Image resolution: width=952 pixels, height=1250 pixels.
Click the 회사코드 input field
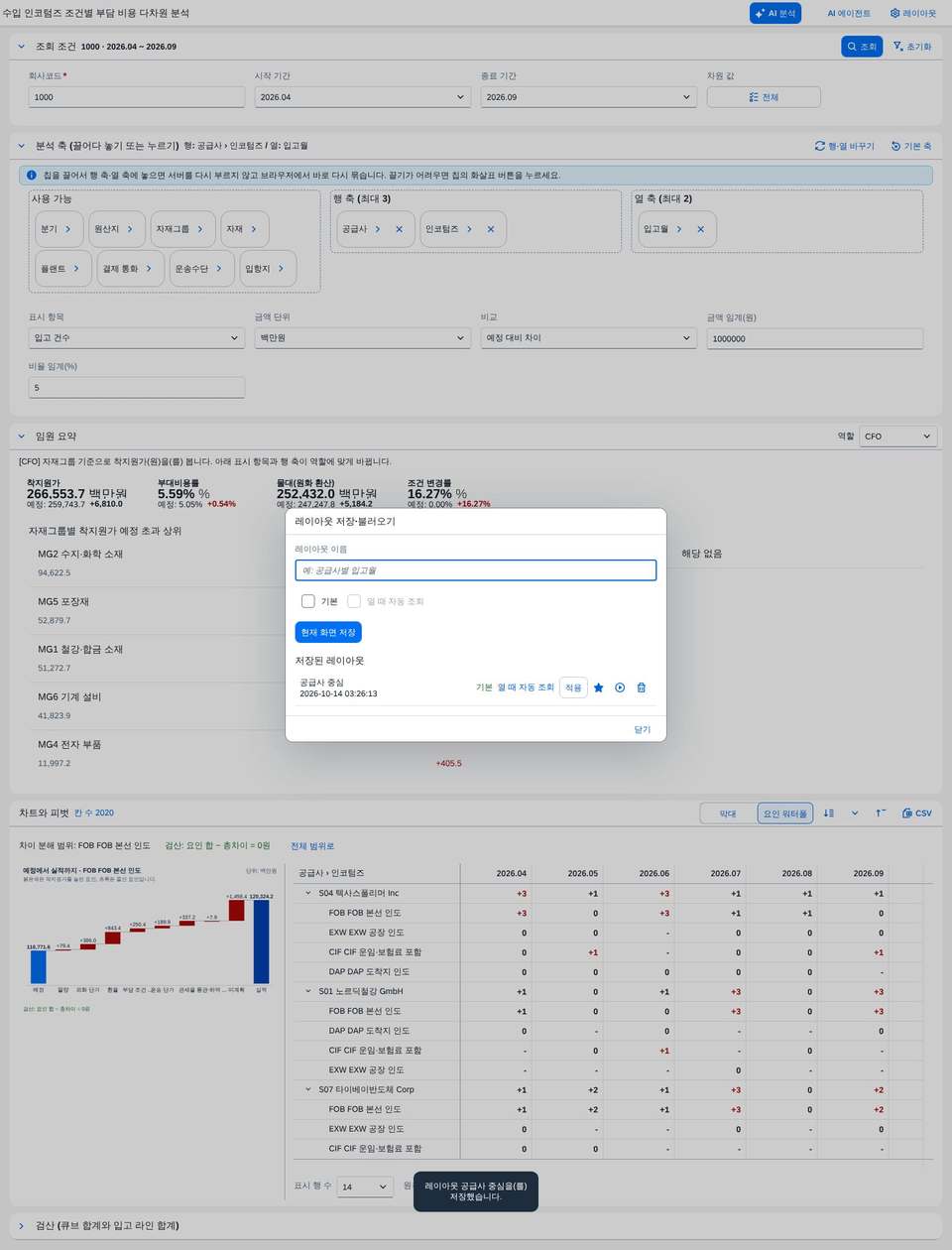(x=137, y=97)
